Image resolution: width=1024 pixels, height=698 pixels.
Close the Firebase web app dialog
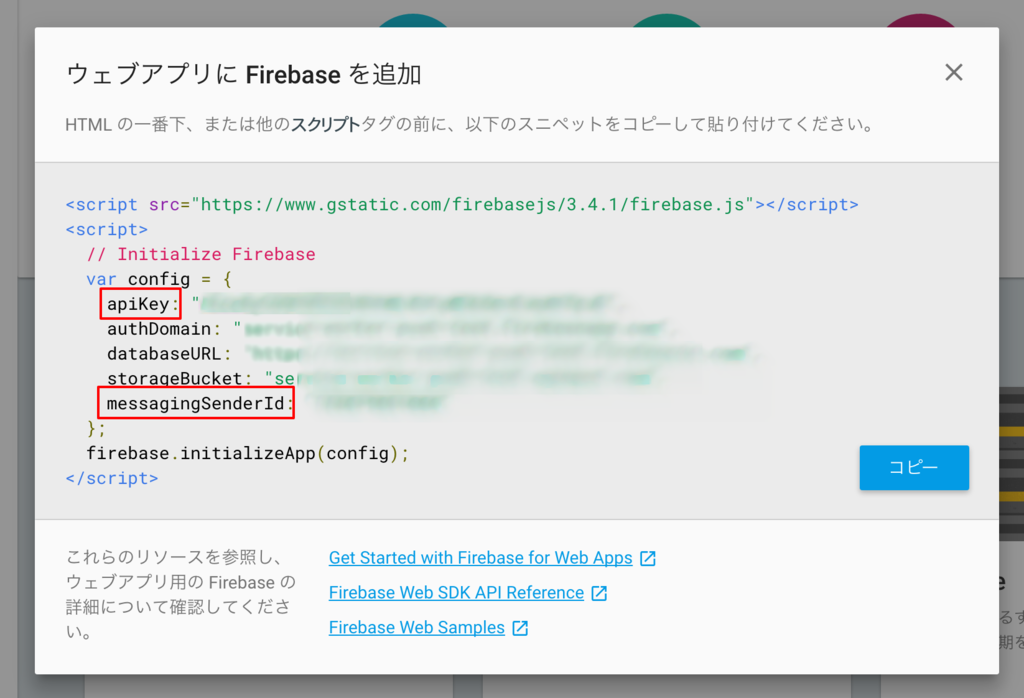(953, 72)
